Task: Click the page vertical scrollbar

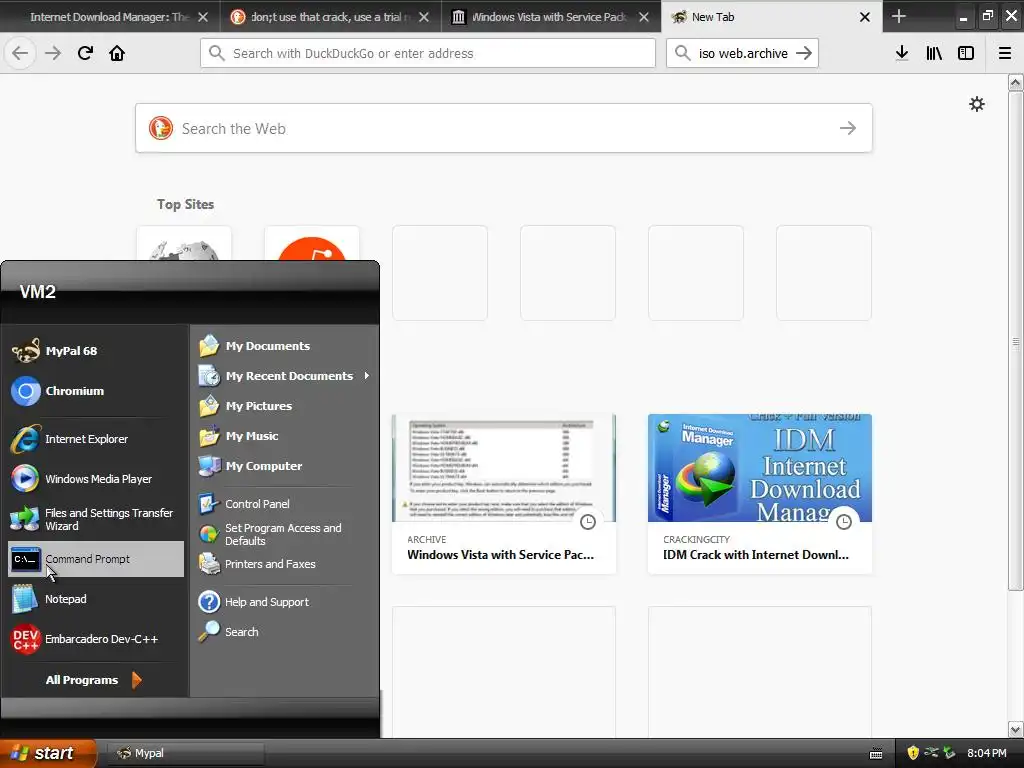Action: 1015,341
